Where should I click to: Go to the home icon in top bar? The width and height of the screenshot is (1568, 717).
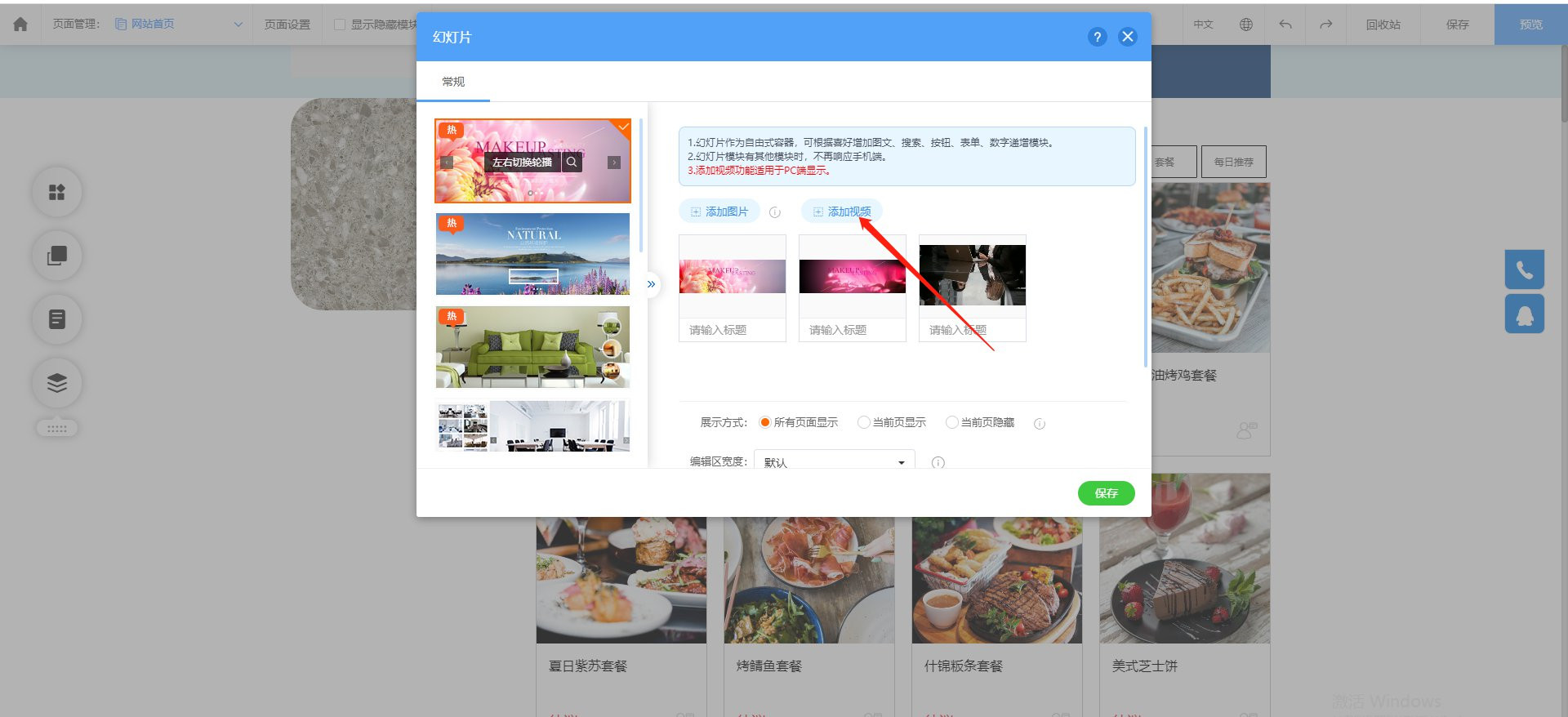(x=20, y=24)
